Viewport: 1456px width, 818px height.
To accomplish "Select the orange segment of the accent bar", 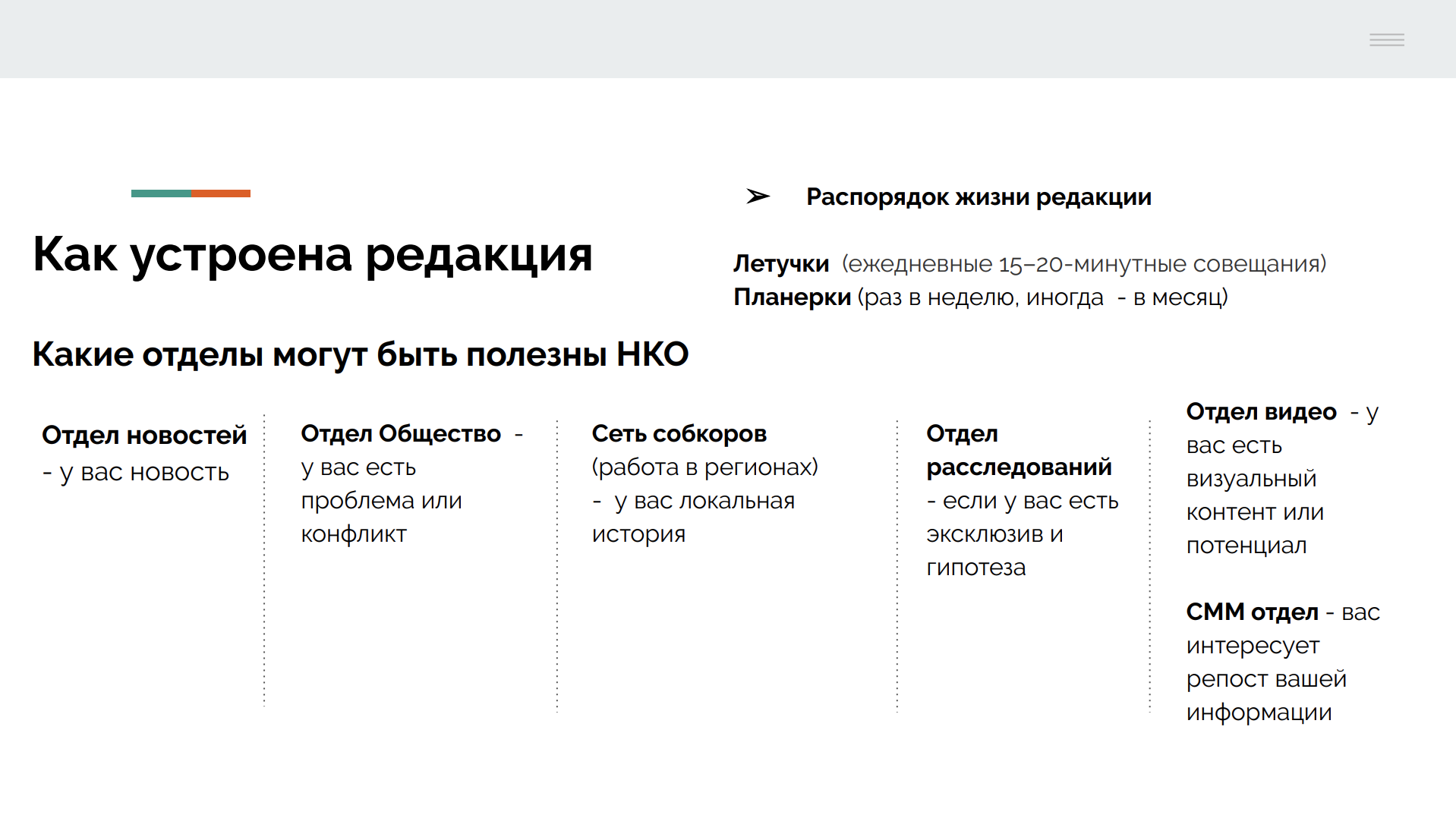I will [x=222, y=193].
